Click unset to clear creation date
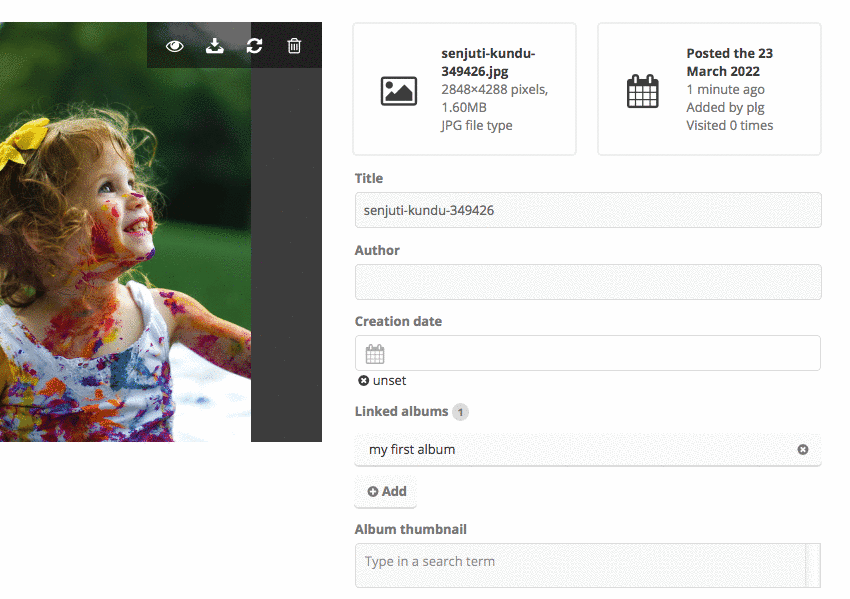This screenshot has width=850, height=599. point(382,381)
